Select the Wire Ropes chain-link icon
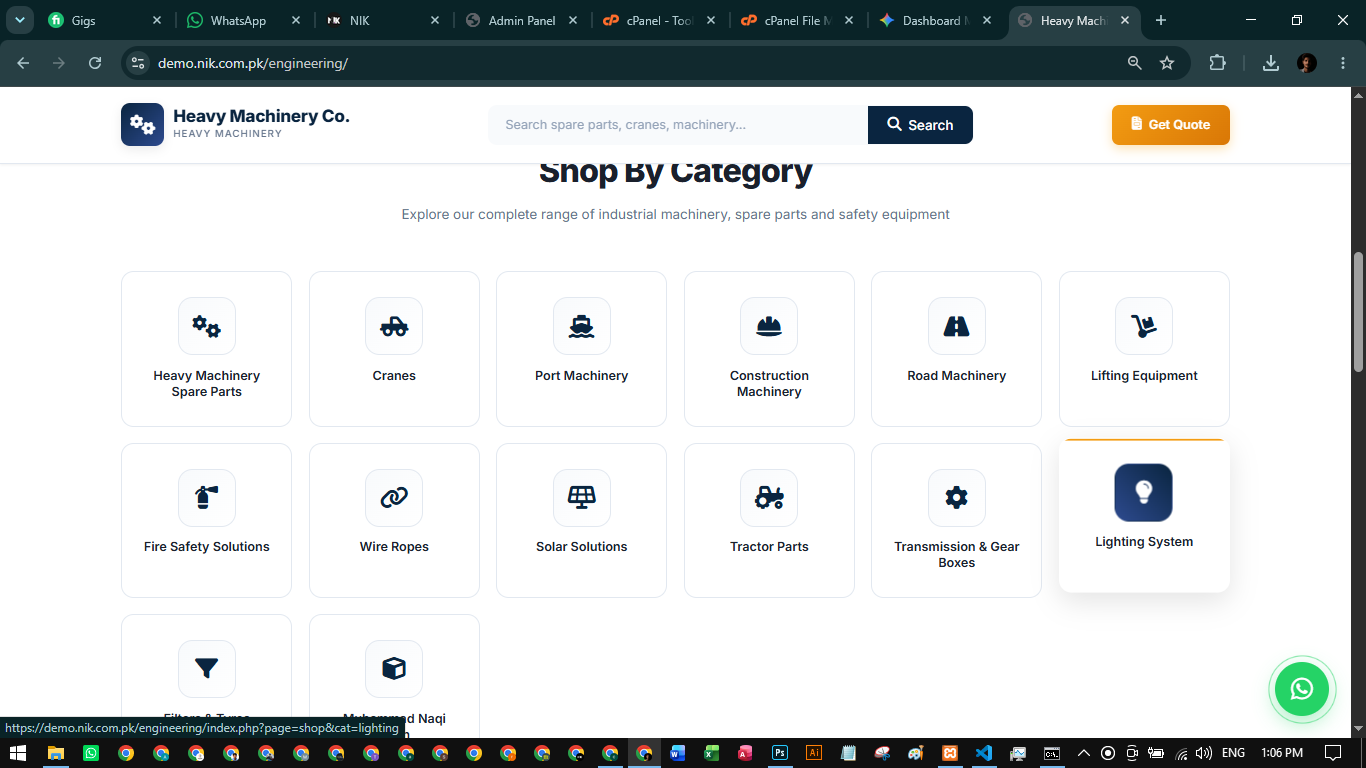The height and width of the screenshot is (768, 1366). (394, 497)
